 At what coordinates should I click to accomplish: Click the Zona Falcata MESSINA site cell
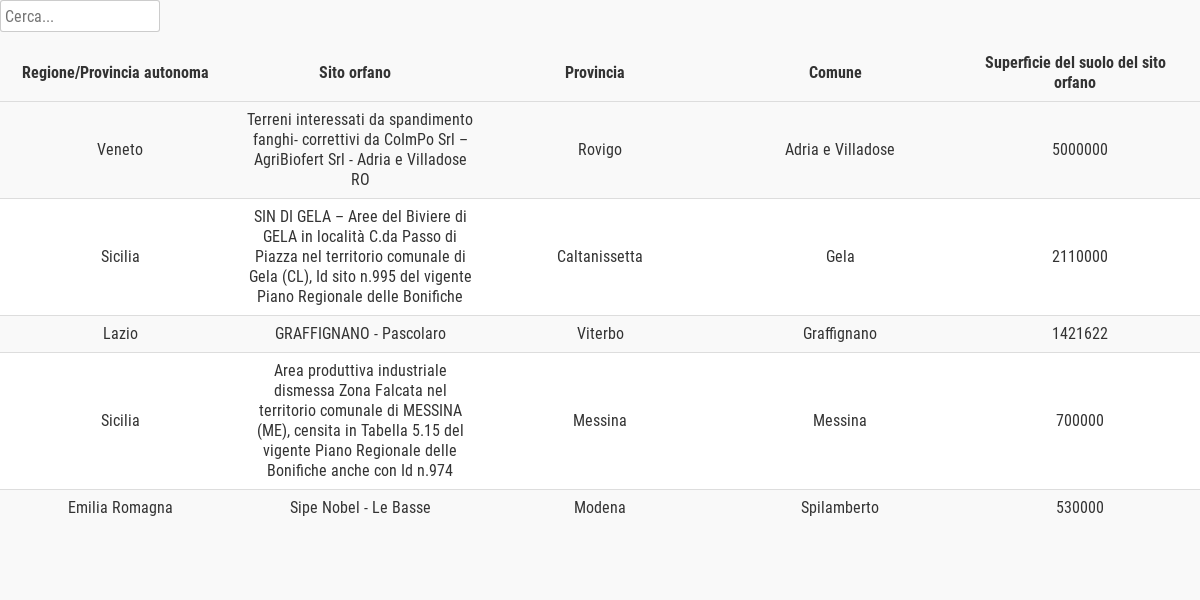click(x=360, y=420)
